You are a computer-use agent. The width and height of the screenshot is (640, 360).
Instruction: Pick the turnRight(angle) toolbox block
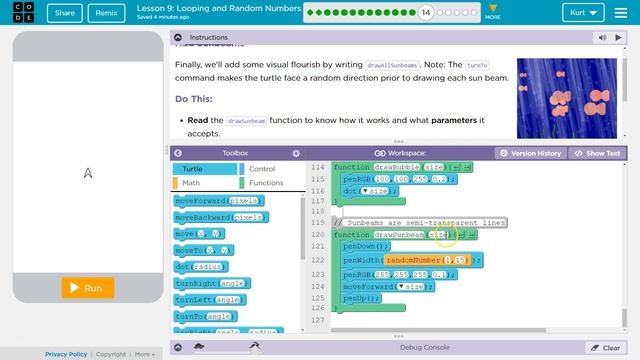tap(212, 283)
